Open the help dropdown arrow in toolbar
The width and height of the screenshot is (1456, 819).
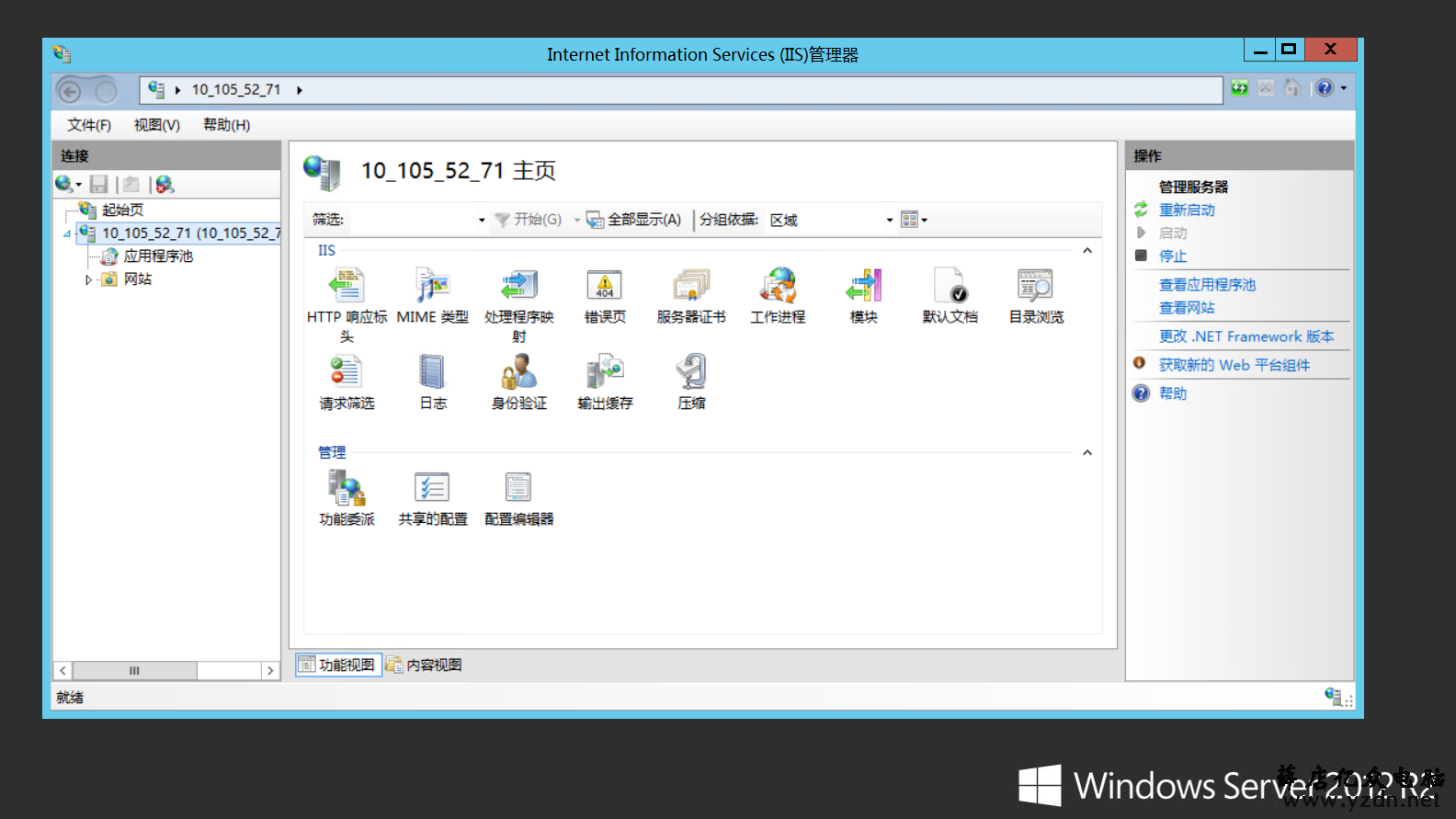(x=1344, y=88)
